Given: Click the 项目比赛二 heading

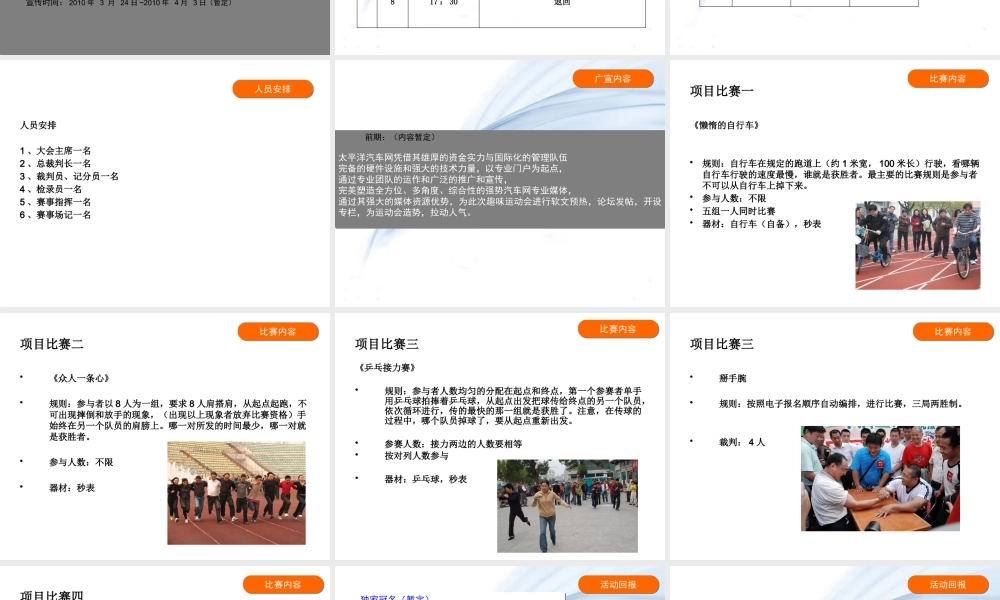Looking at the screenshot, I should pos(52,344).
